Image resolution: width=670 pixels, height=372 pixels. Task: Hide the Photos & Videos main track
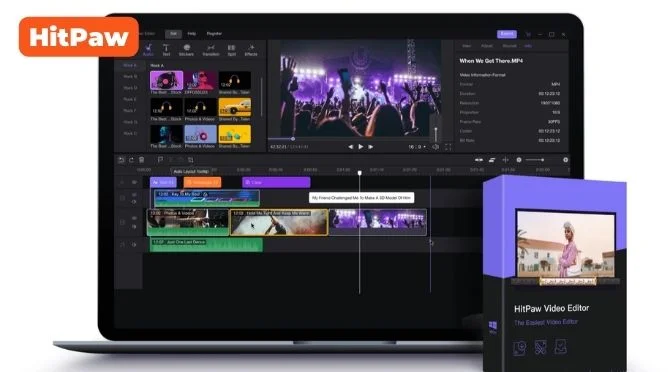pyautogui.click(x=134, y=218)
